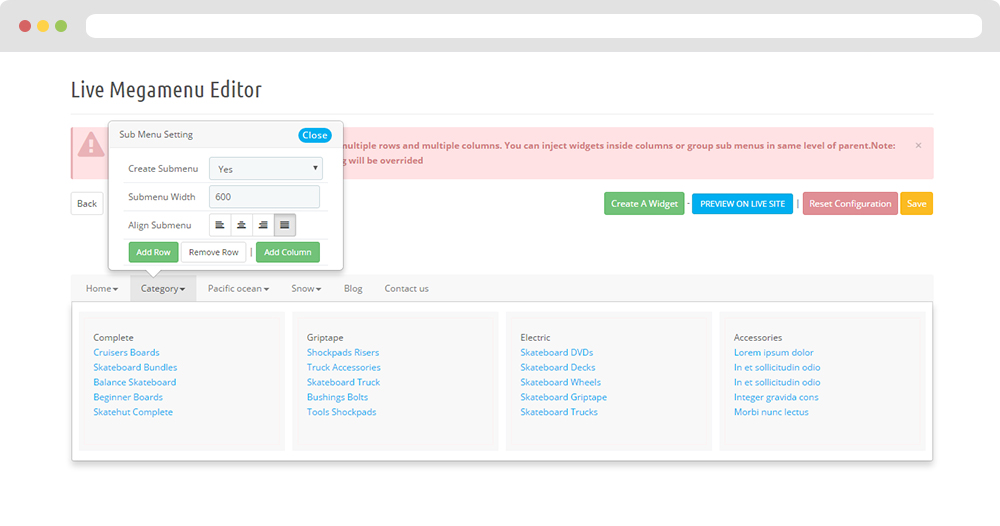The height and width of the screenshot is (526, 1000).
Task: Open the Create Submenu dropdown
Action: tap(266, 169)
